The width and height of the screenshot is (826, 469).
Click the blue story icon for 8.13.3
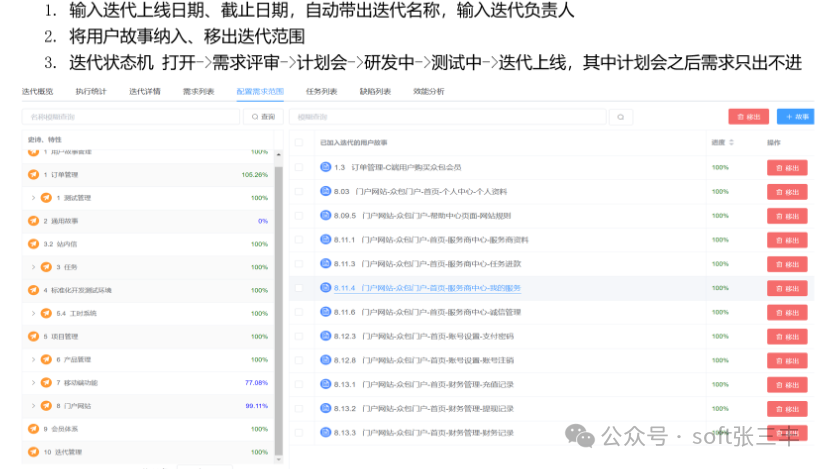click(x=325, y=432)
